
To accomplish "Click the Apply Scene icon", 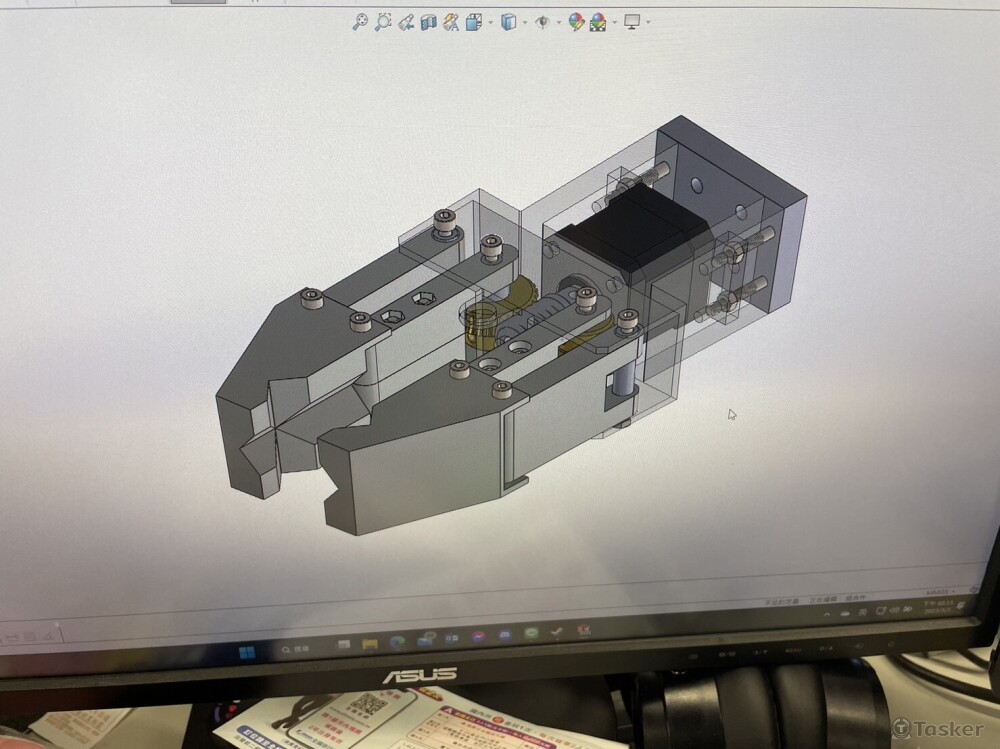I will click(598, 22).
